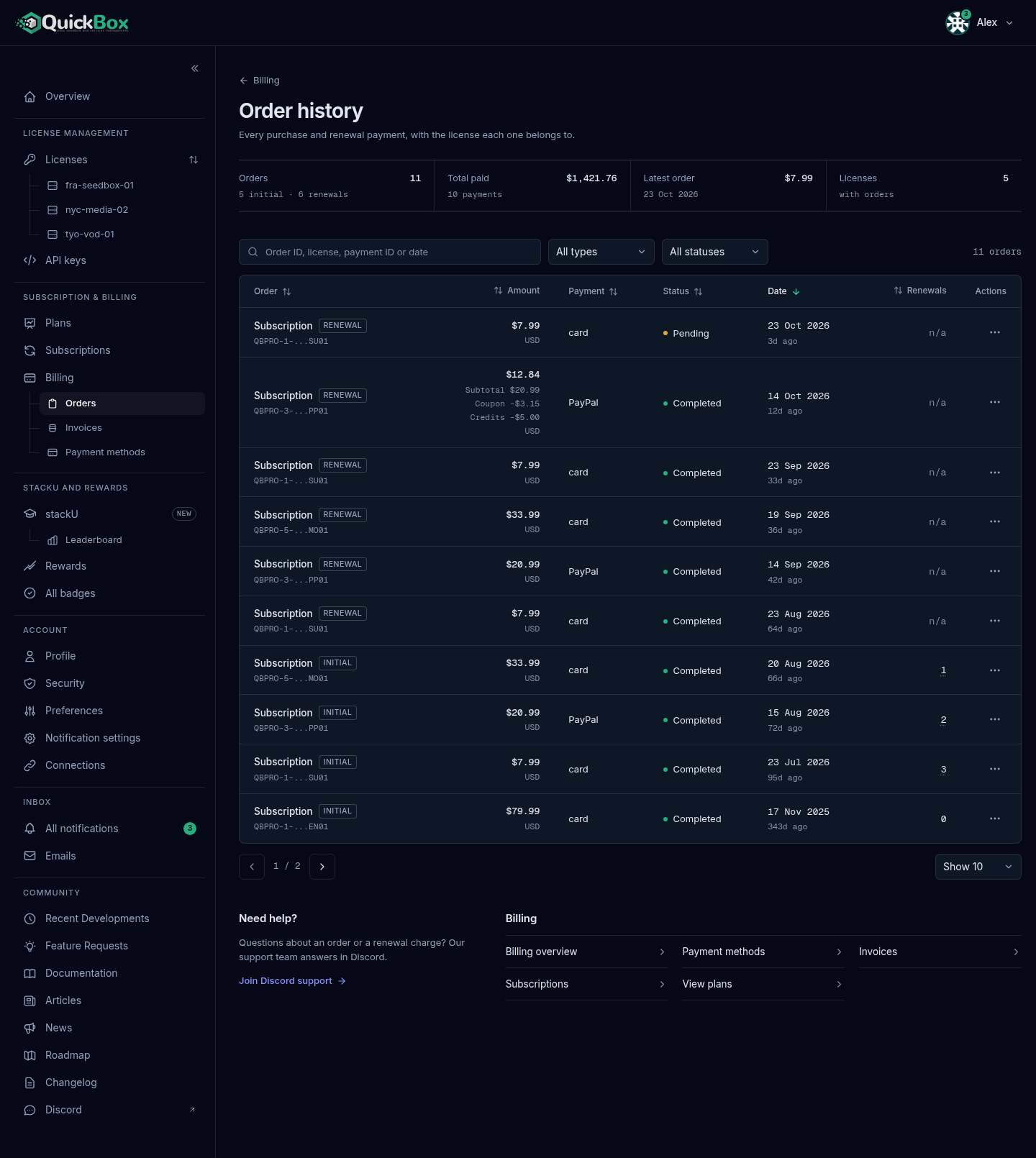Click the News megaphone icon
This screenshot has width=1036, height=1158.
[x=29, y=1028]
